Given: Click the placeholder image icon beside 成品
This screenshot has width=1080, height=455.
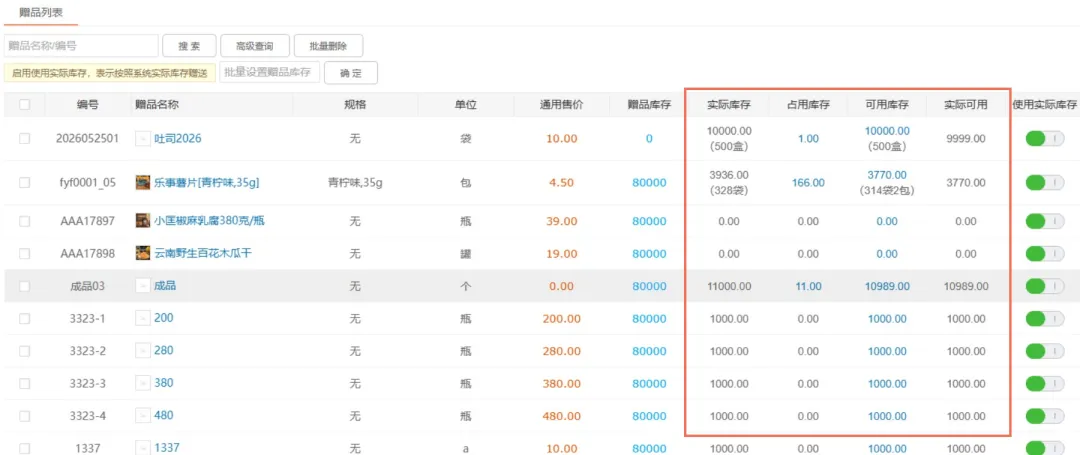Looking at the screenshot, I should 143,286.
